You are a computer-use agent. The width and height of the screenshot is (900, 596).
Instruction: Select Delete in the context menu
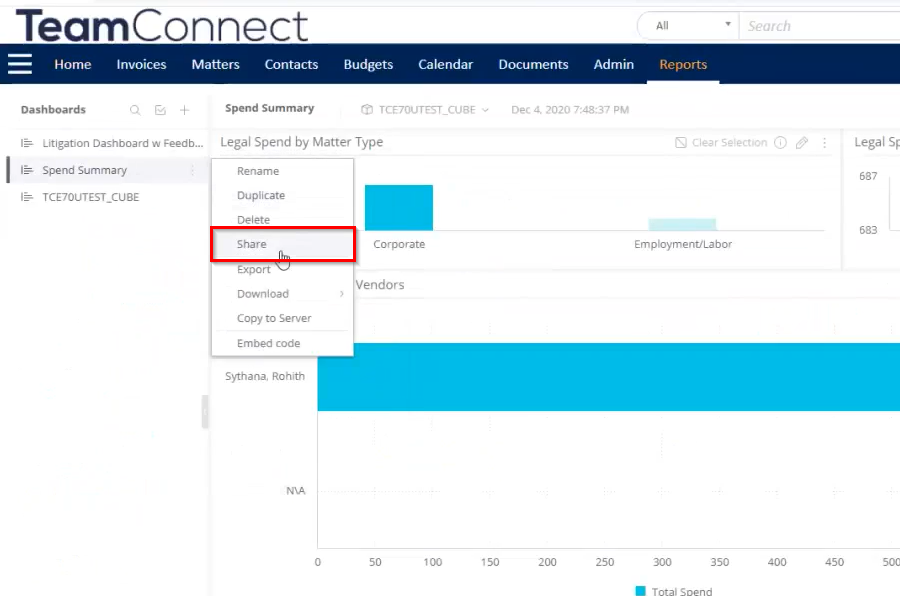tap(282, 219)
